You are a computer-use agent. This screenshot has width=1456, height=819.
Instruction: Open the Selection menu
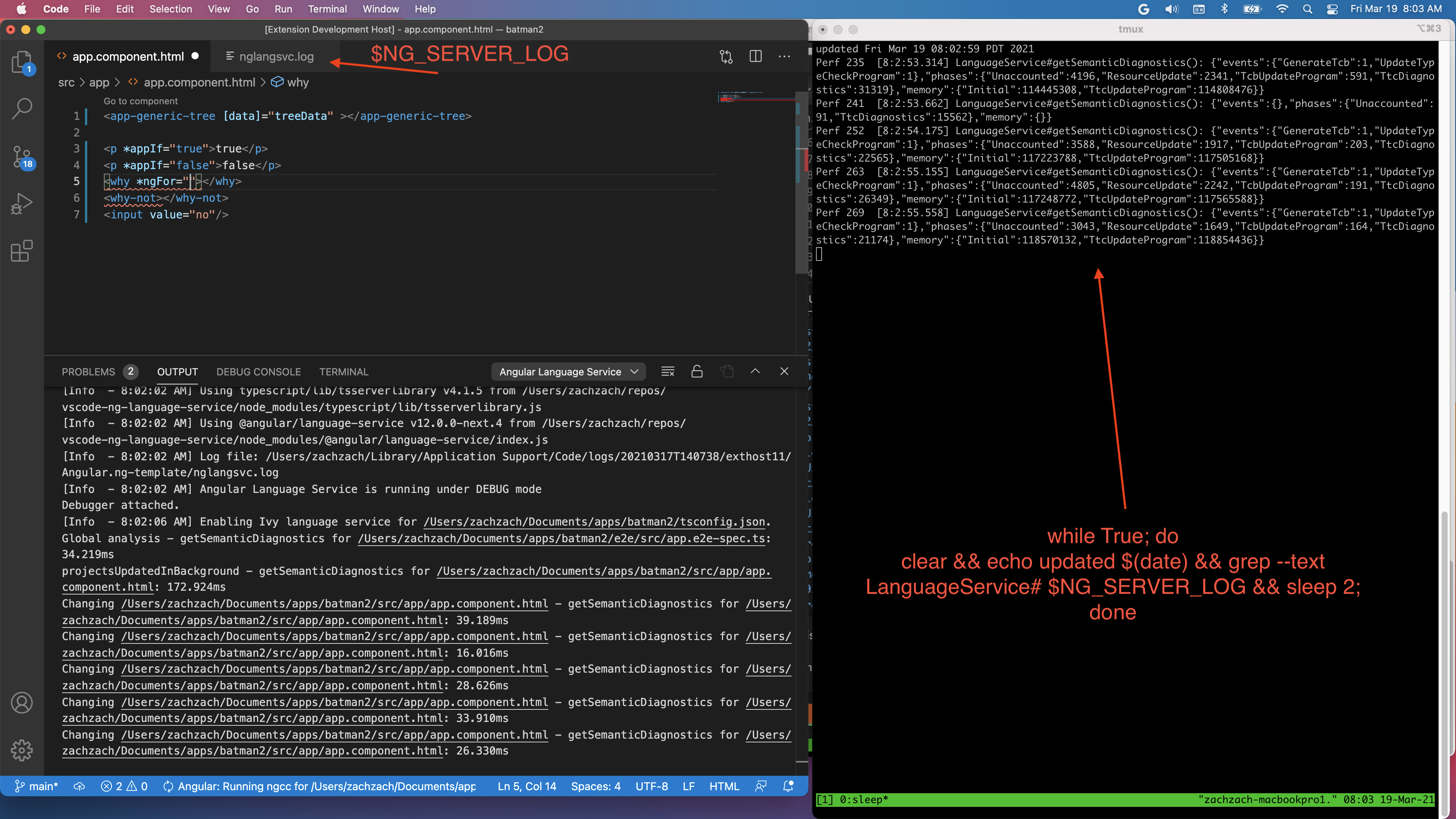tap(171, 9)
